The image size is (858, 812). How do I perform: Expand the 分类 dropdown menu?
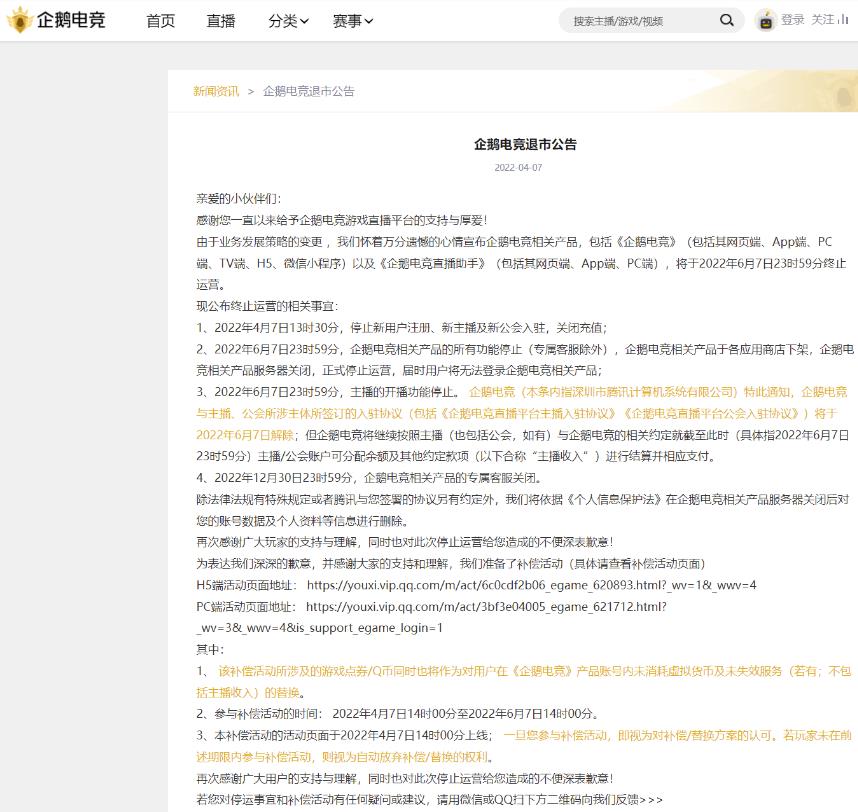pyautogui.click(x=288, y=21)
